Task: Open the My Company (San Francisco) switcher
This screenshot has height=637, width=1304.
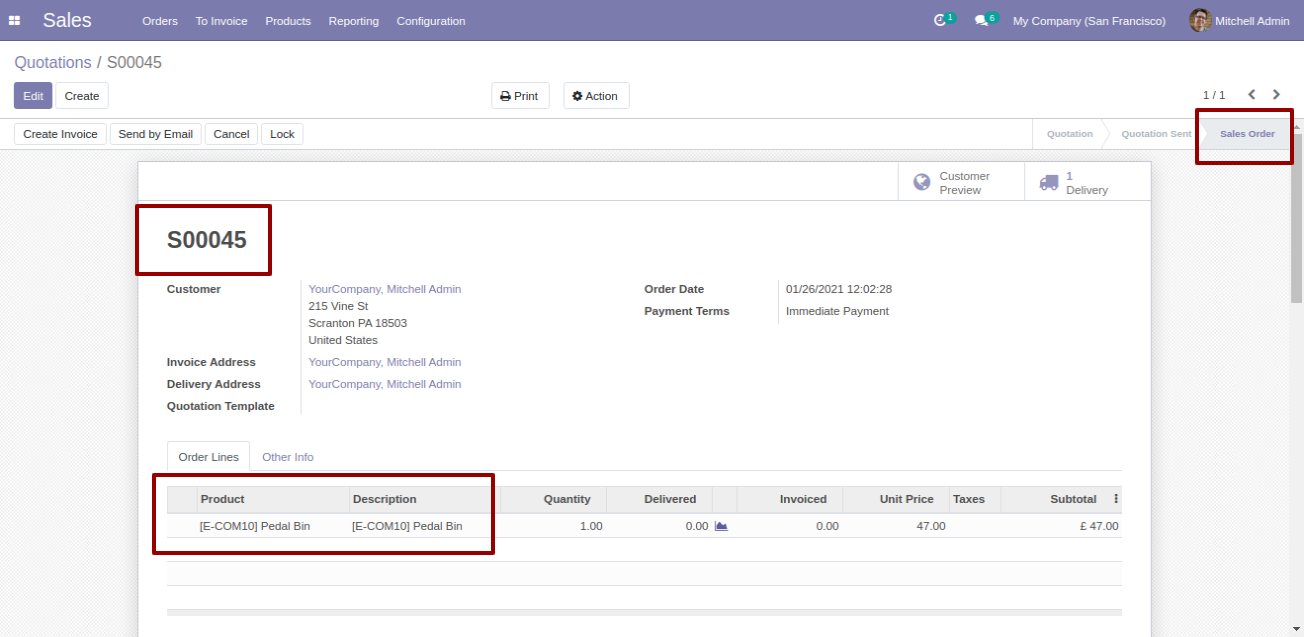Action: pos(1089,21)
